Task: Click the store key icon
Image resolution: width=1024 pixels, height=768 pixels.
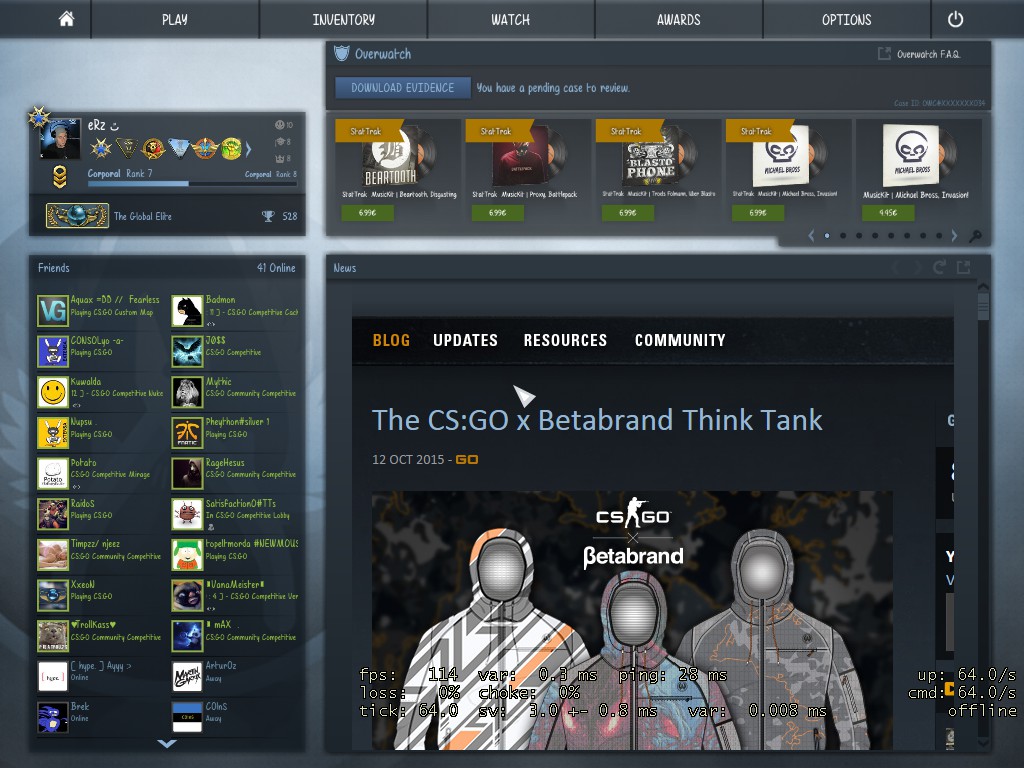Action: [x=975, y=236]
